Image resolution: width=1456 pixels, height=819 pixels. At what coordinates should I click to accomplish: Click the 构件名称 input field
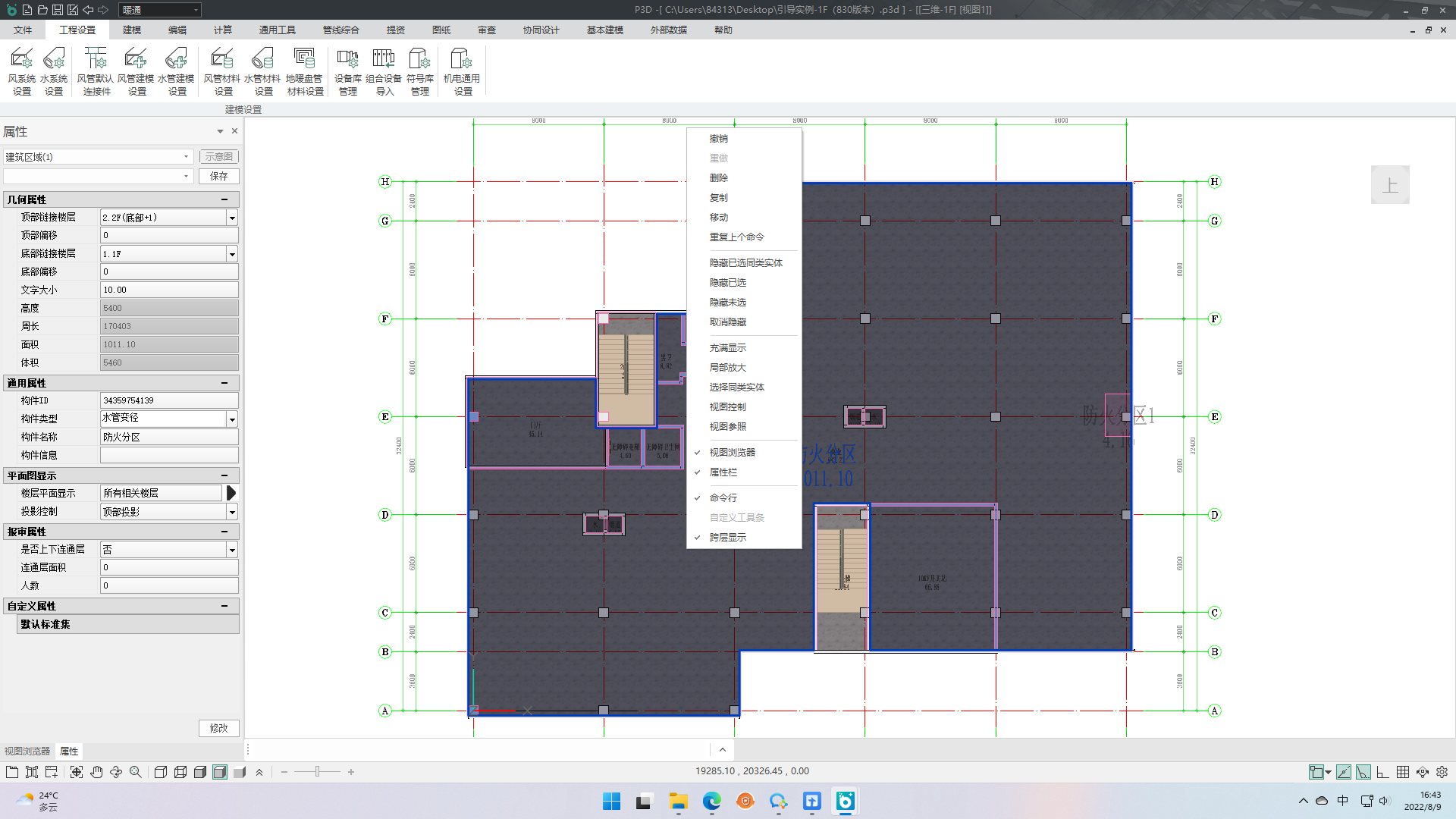pyautogui.click(x=169, y=437)
